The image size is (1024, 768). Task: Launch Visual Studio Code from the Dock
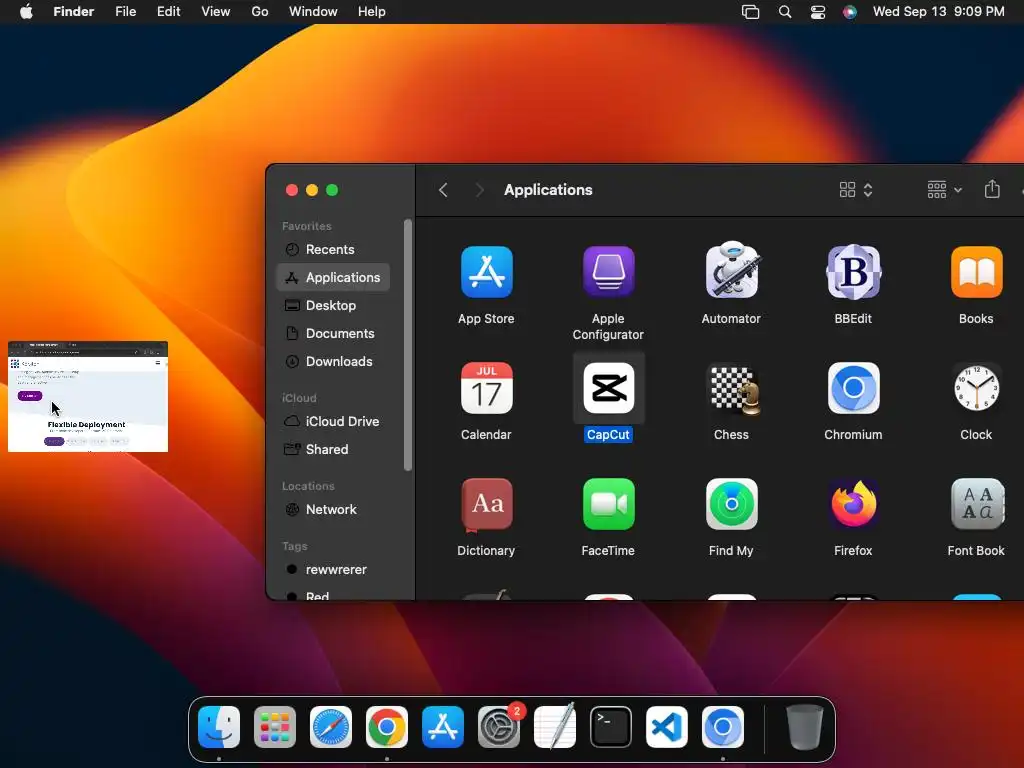click(x=667, y=727)
